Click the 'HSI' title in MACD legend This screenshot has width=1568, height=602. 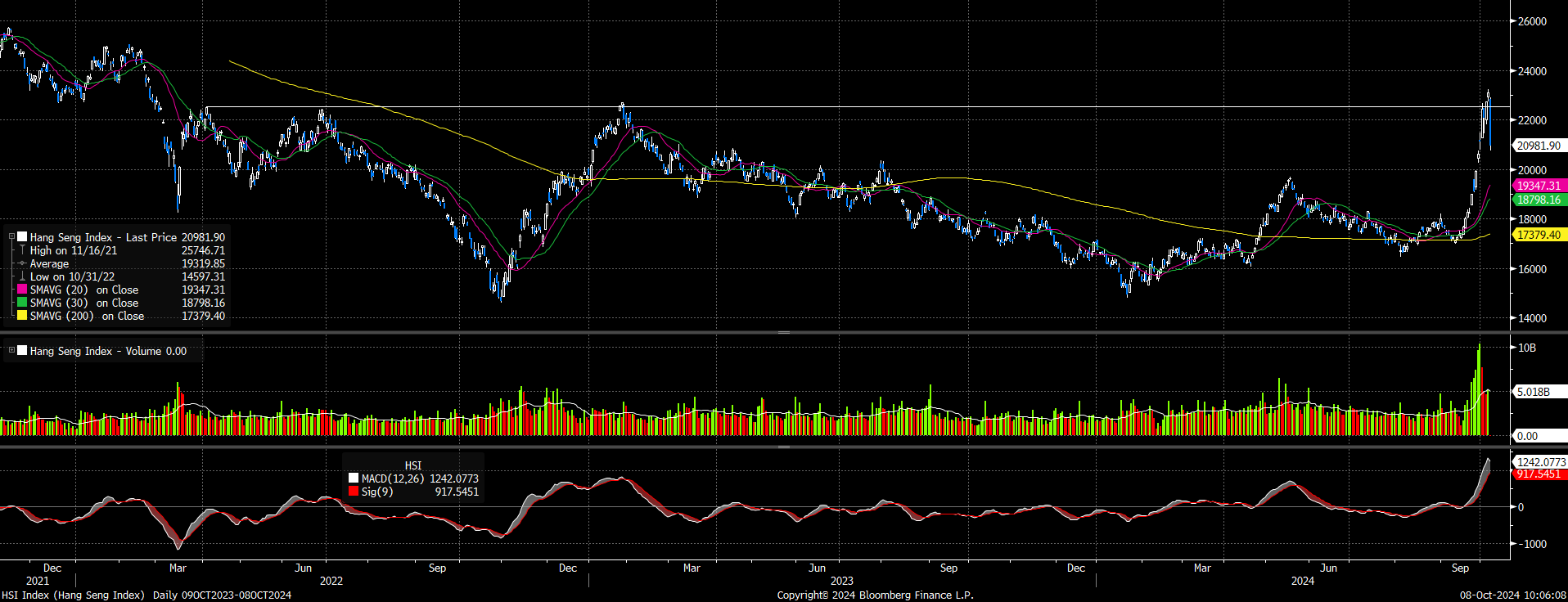[x=413, y=465]
